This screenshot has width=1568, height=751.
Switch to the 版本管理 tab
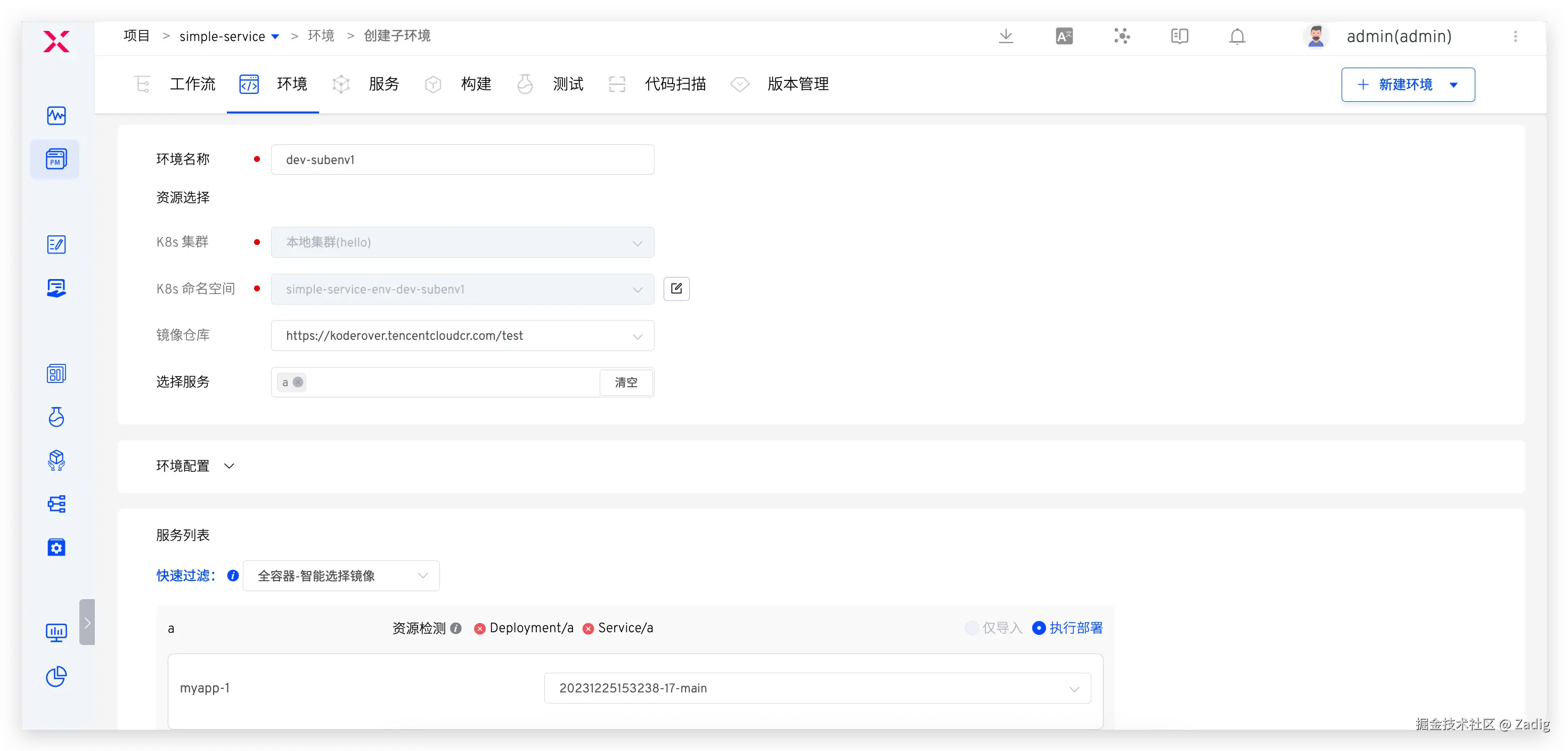779,84
